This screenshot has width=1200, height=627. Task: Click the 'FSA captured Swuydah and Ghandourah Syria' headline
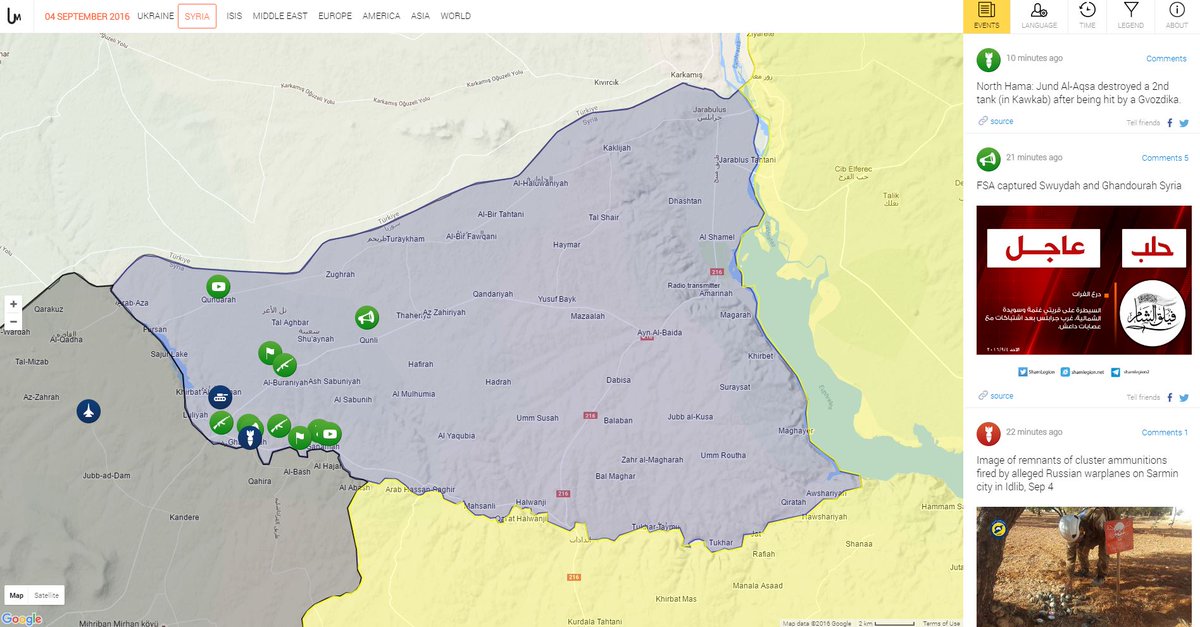point(1079,186)
